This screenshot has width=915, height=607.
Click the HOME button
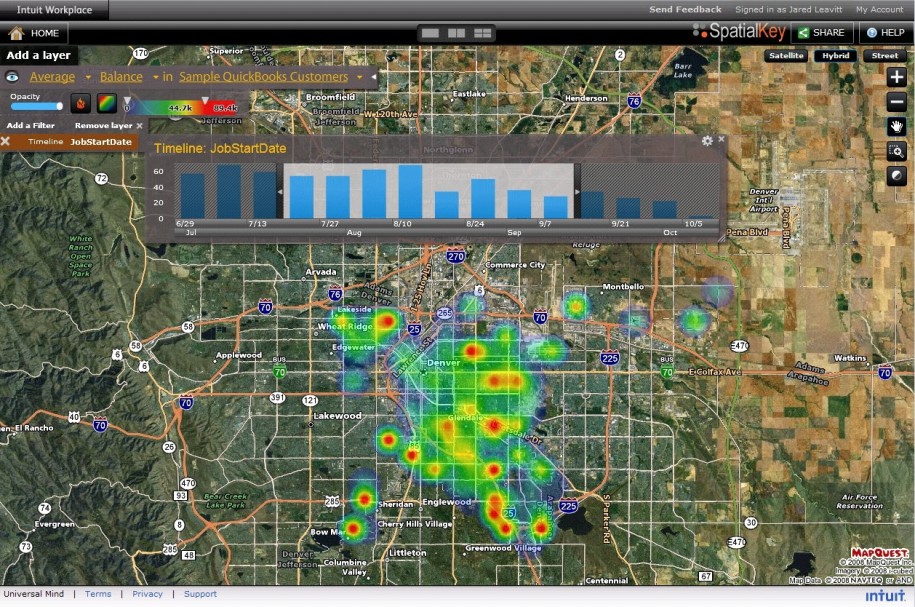[34, 33]
